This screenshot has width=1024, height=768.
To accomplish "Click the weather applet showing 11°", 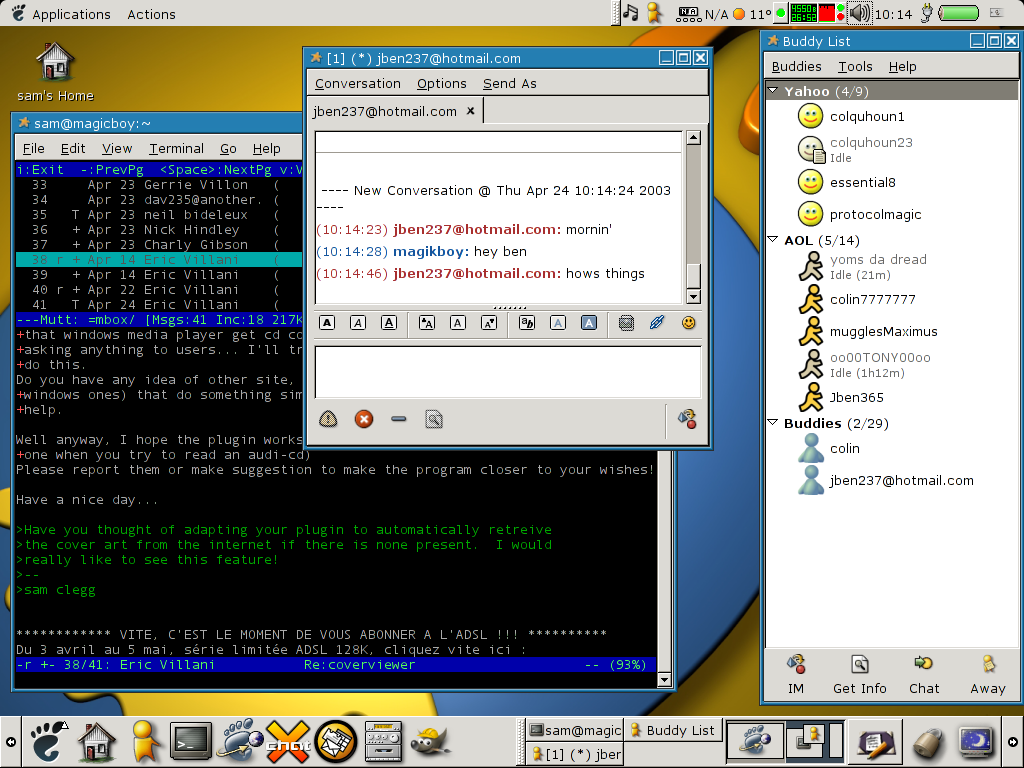I will click(x=752, y=14).
